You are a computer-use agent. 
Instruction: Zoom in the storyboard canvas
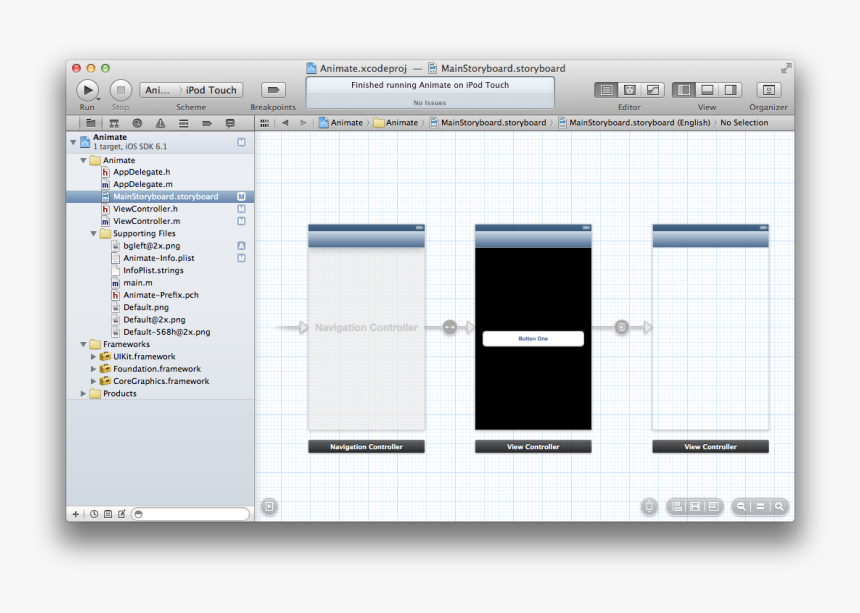[778, 507]
